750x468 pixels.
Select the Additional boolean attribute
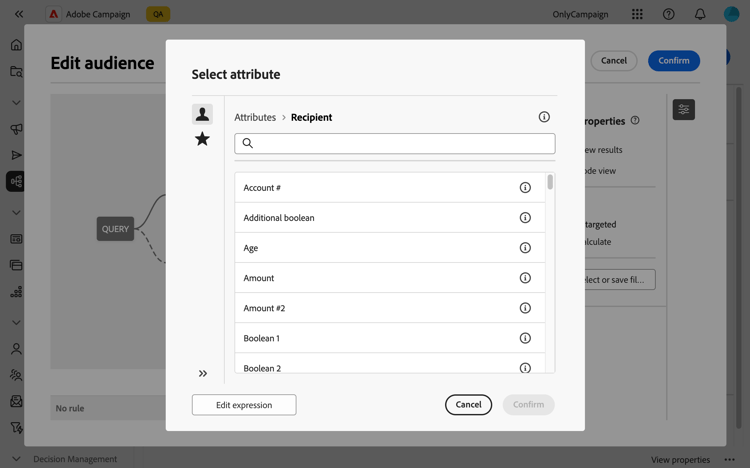point(390,218)
